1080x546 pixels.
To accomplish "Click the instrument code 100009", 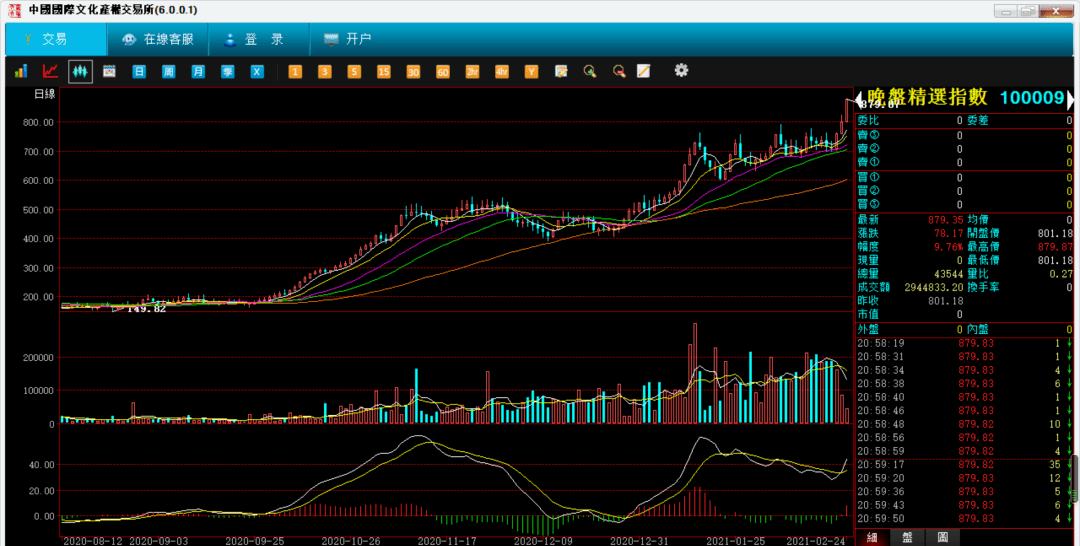I will (x=1032, y=98).
